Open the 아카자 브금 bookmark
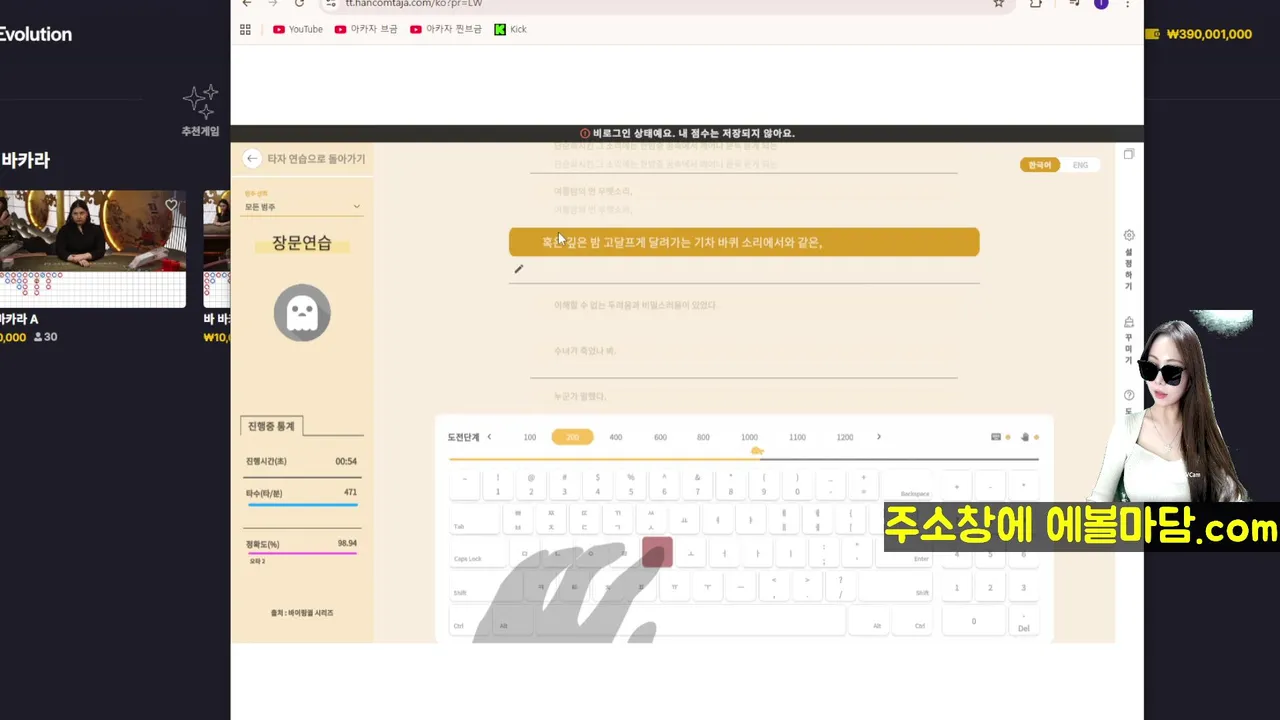 [366, 29]
